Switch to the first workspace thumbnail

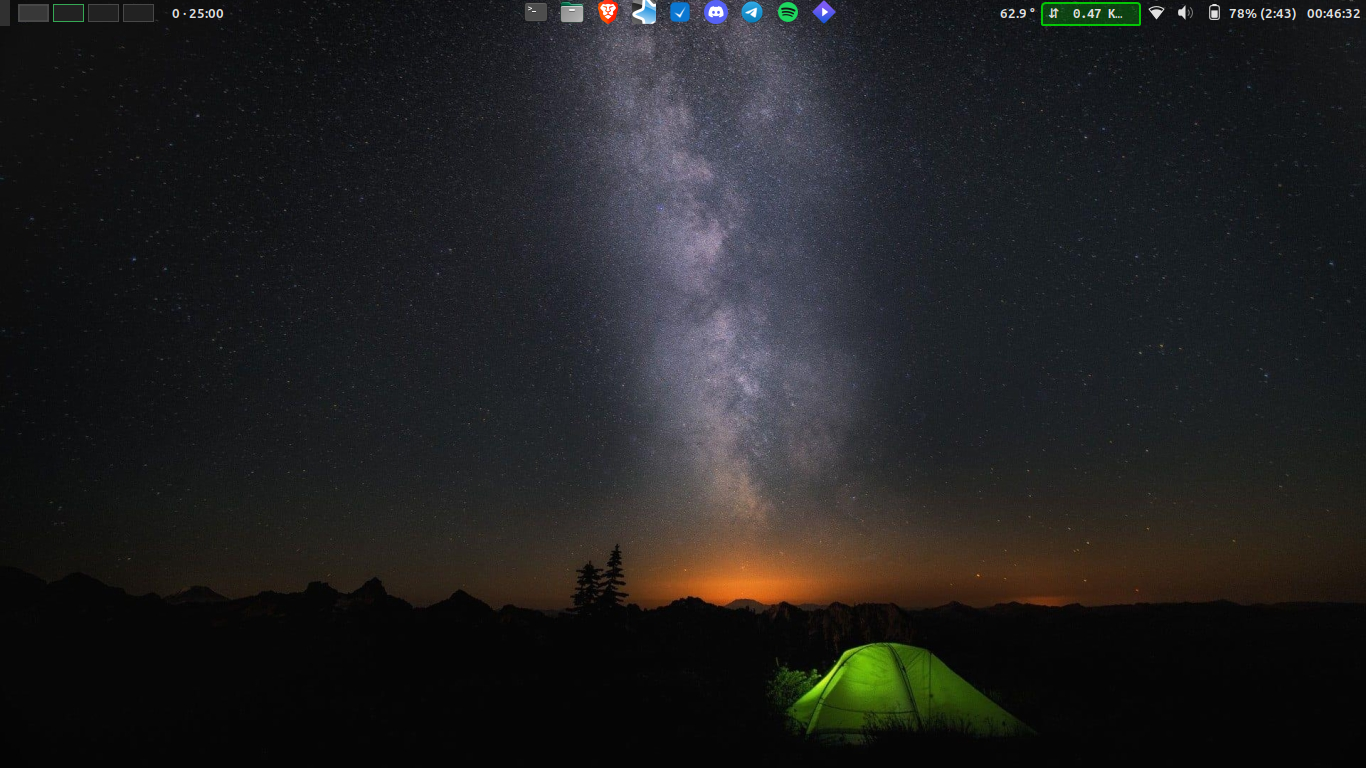pos(33,13)
